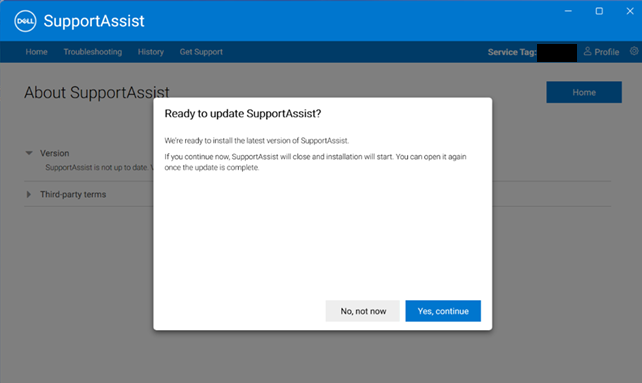The height and width of the screenshot is (383, 642).
Task: Switch to the History tab
Action: (x=151, y=52)
